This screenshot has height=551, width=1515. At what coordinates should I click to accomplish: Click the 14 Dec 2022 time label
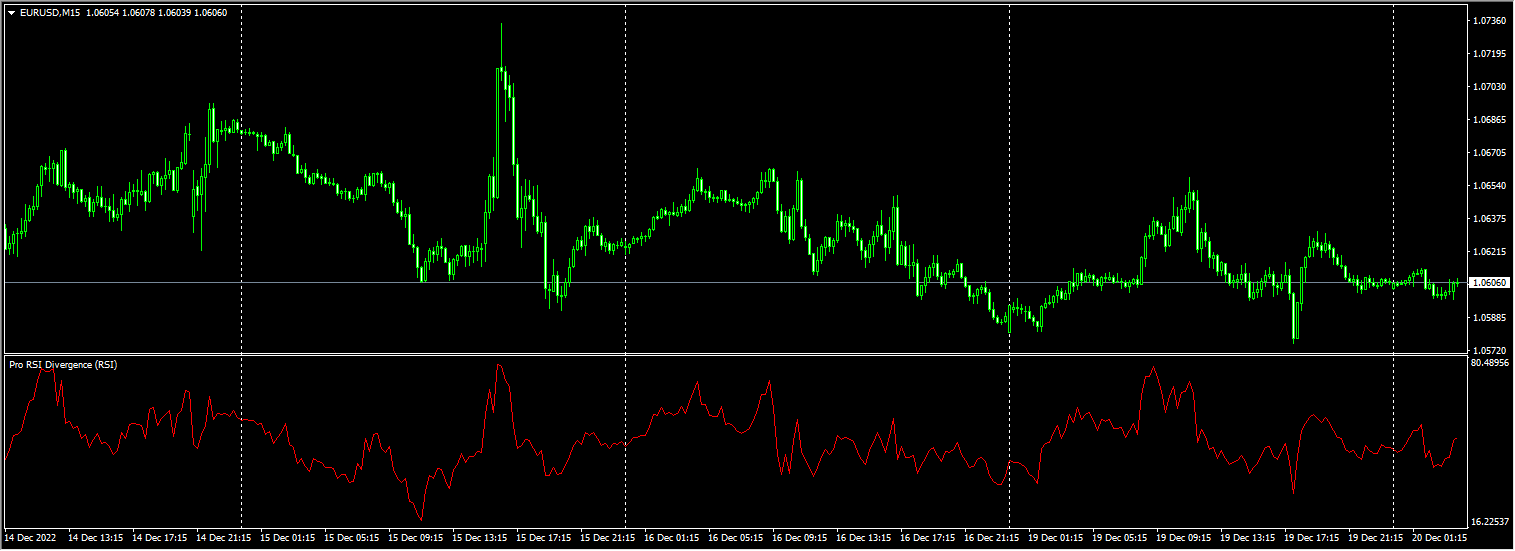pos(32,538)
